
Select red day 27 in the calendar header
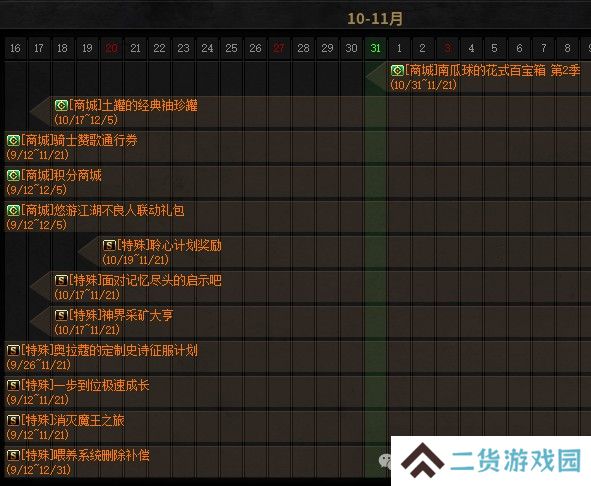pyautogui.click(x=279, y=48)
